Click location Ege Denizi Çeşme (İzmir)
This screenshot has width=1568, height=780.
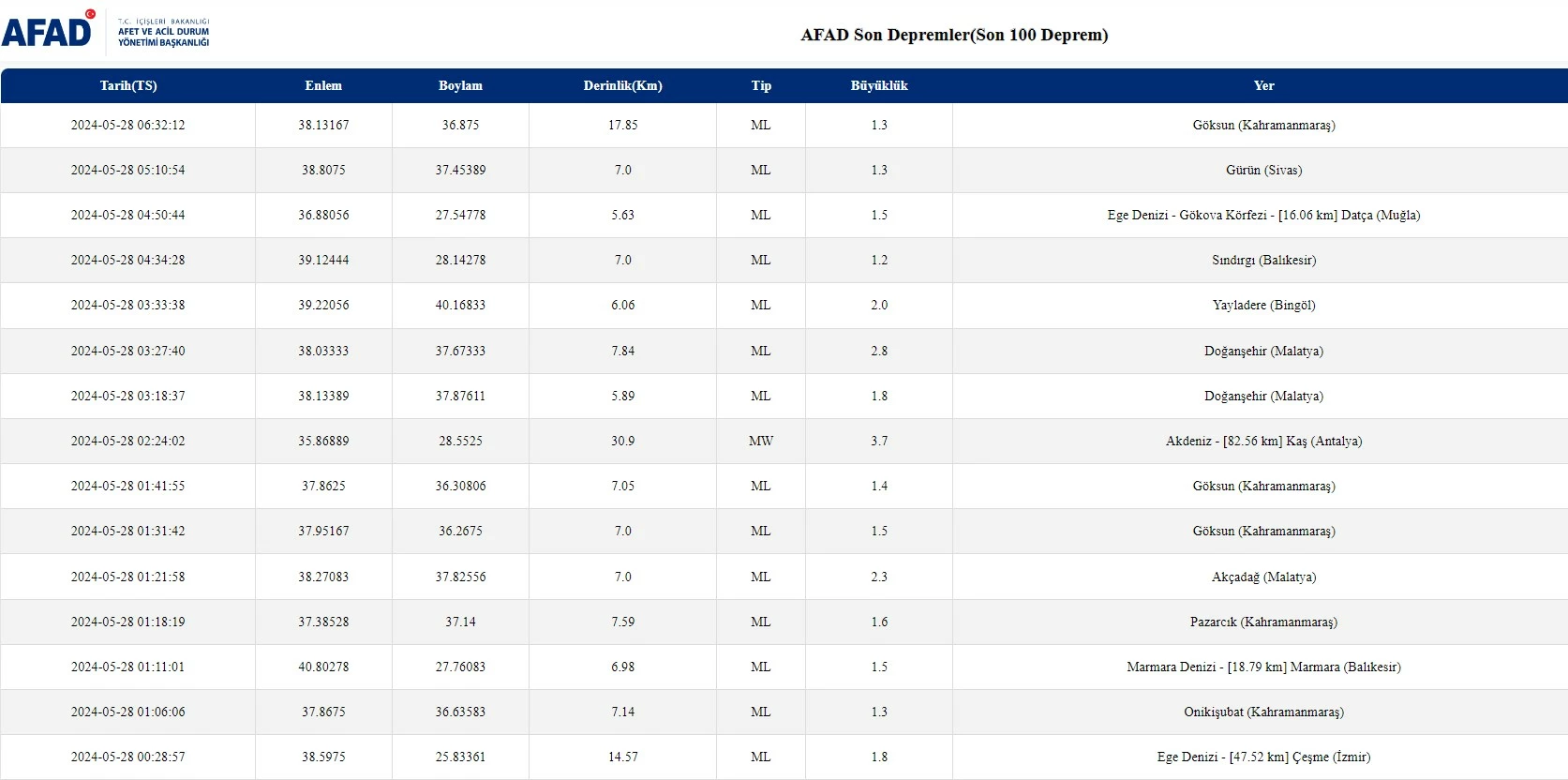pos(1263,757)
